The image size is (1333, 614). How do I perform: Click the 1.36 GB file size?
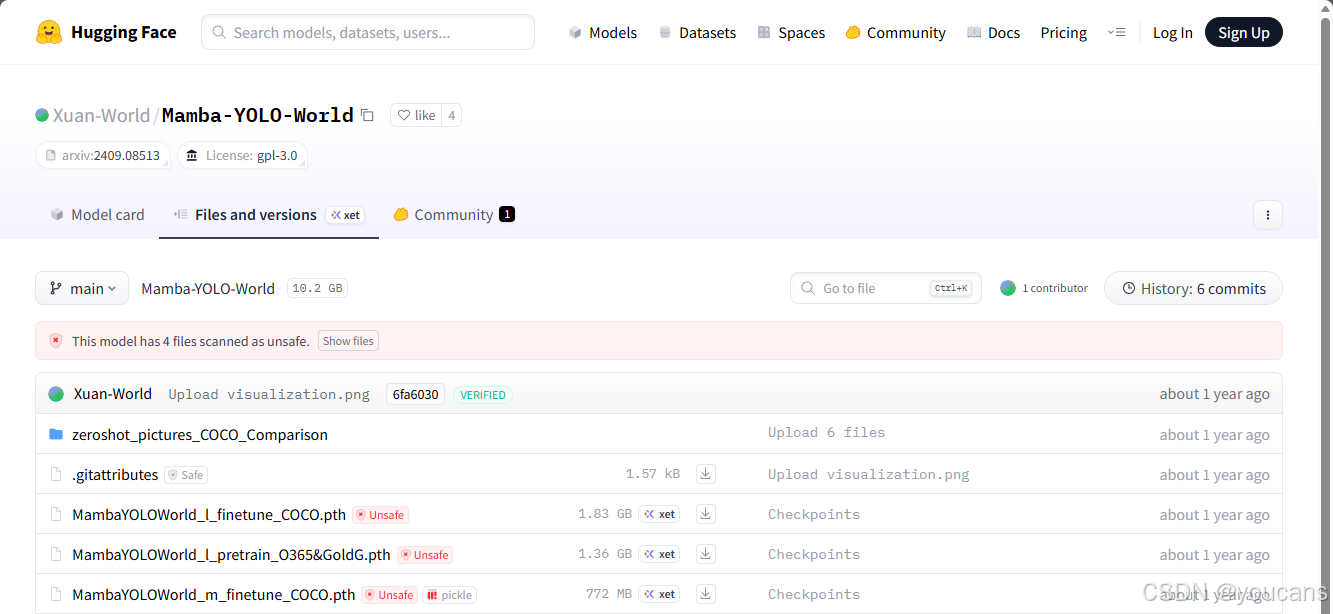click(605, 554)
